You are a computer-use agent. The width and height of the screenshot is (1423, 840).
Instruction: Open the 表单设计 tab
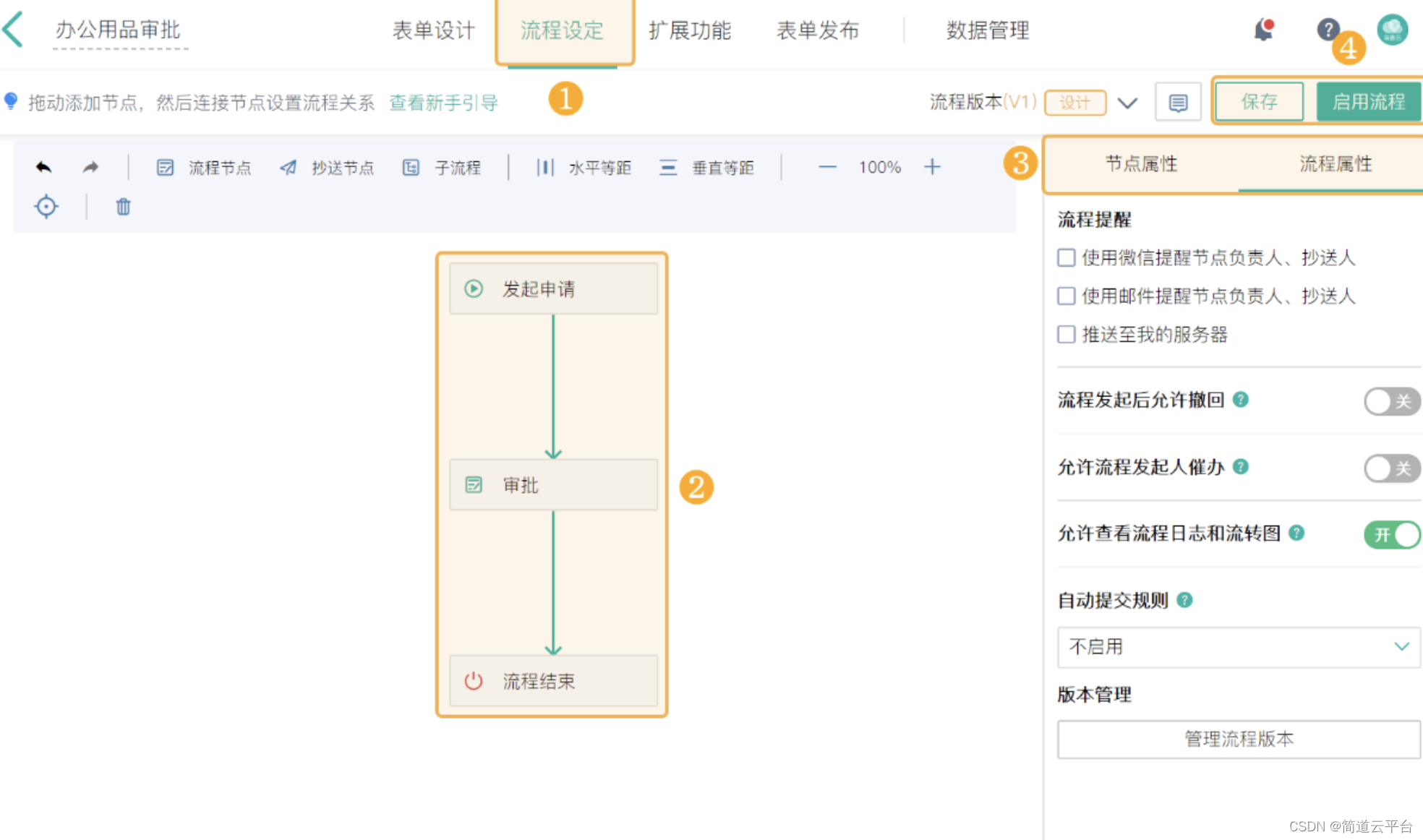click(x=434, y=30)
